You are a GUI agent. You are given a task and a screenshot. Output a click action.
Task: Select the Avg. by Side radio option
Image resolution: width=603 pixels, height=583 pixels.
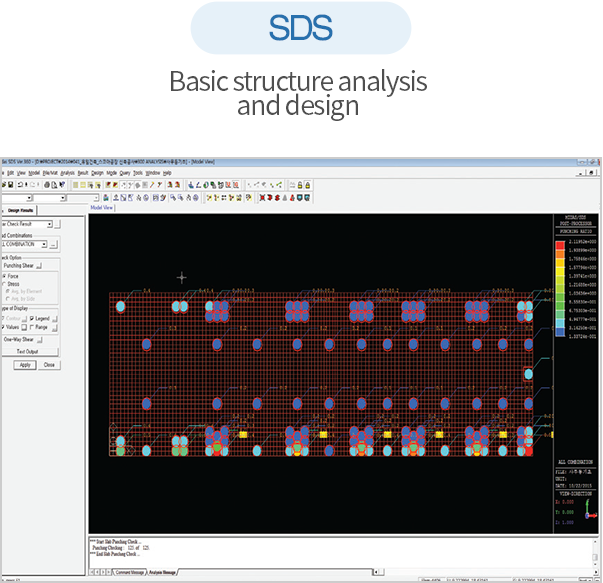(8, 298)
